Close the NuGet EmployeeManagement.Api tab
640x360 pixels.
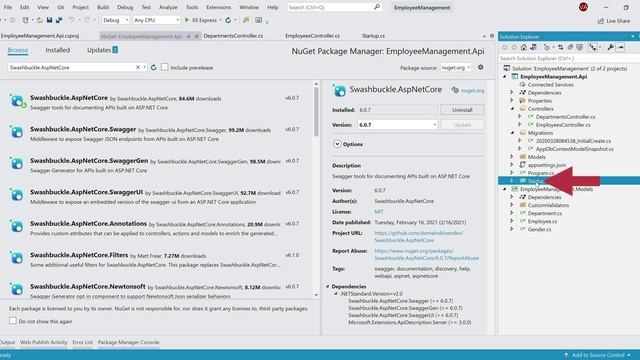coord(196,36)
